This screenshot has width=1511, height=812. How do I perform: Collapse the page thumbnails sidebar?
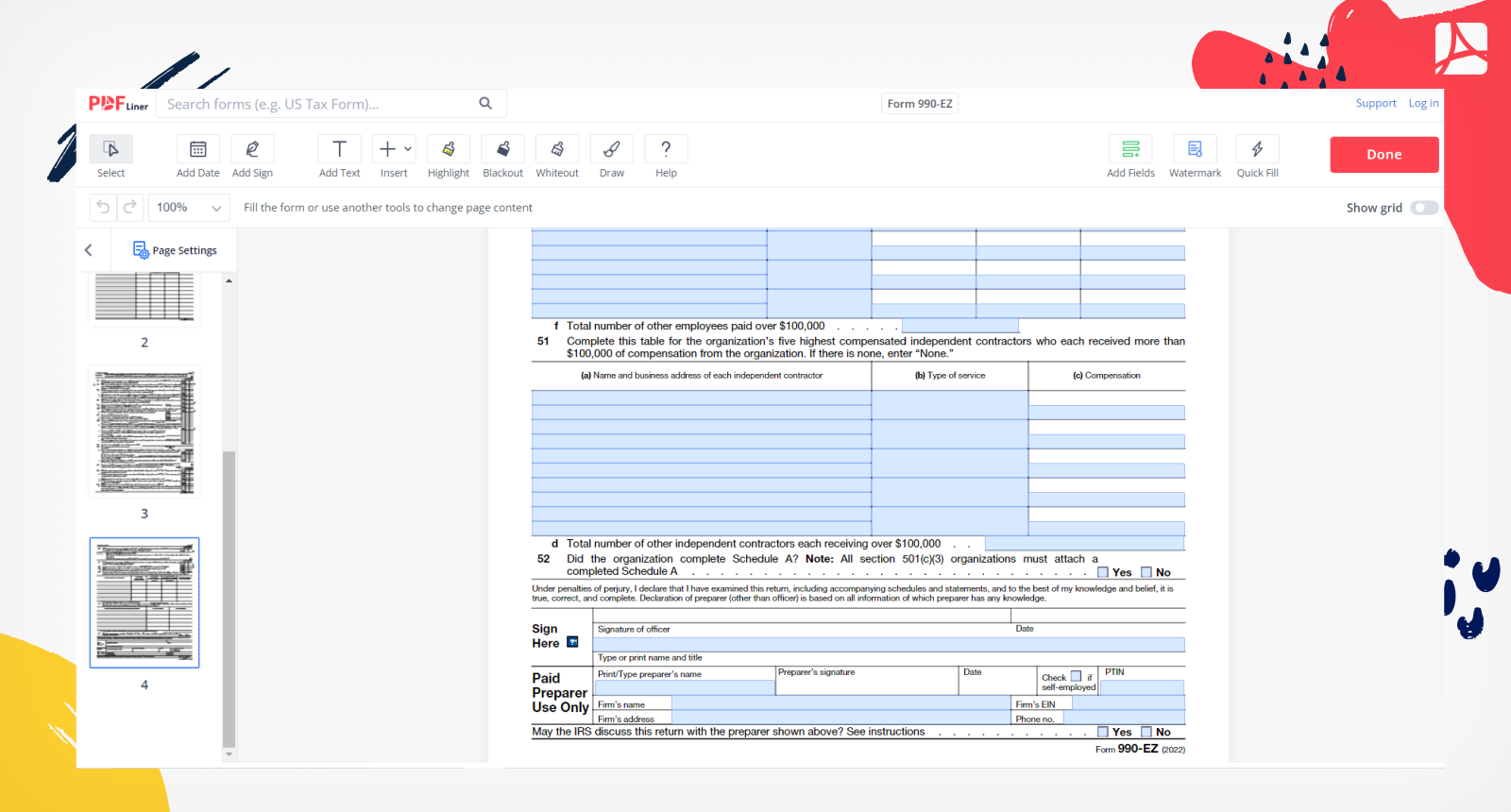click(x=89, y=250)
